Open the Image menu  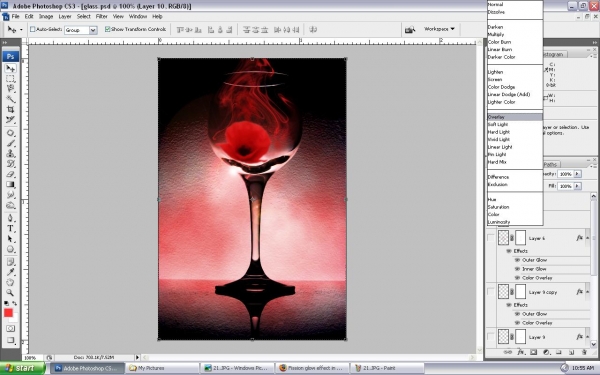point(46,16)
